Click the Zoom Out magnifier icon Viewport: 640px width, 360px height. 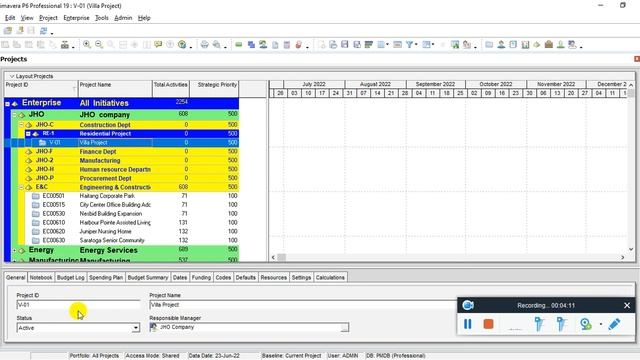click(x=99, y=44)
